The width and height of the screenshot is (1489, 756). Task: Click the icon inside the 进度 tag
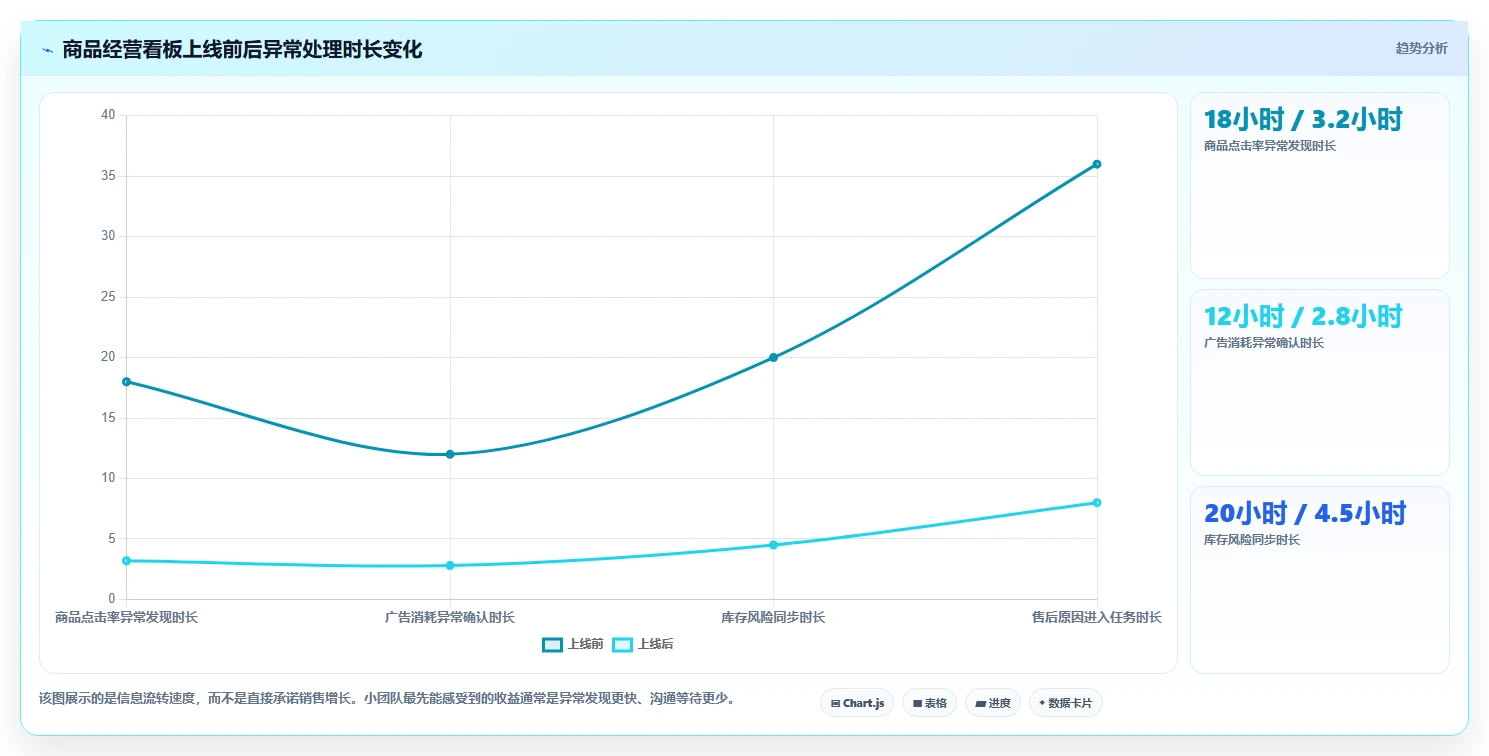tap(981, 704)
